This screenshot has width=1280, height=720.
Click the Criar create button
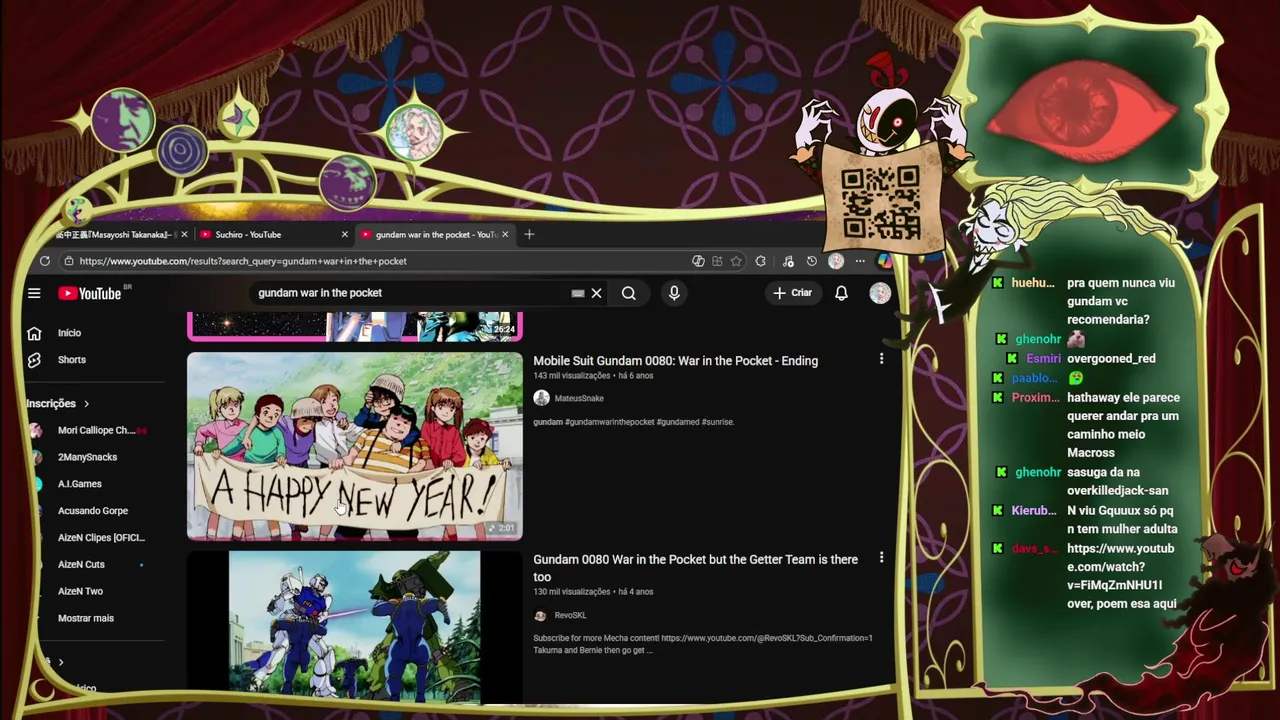792,293
